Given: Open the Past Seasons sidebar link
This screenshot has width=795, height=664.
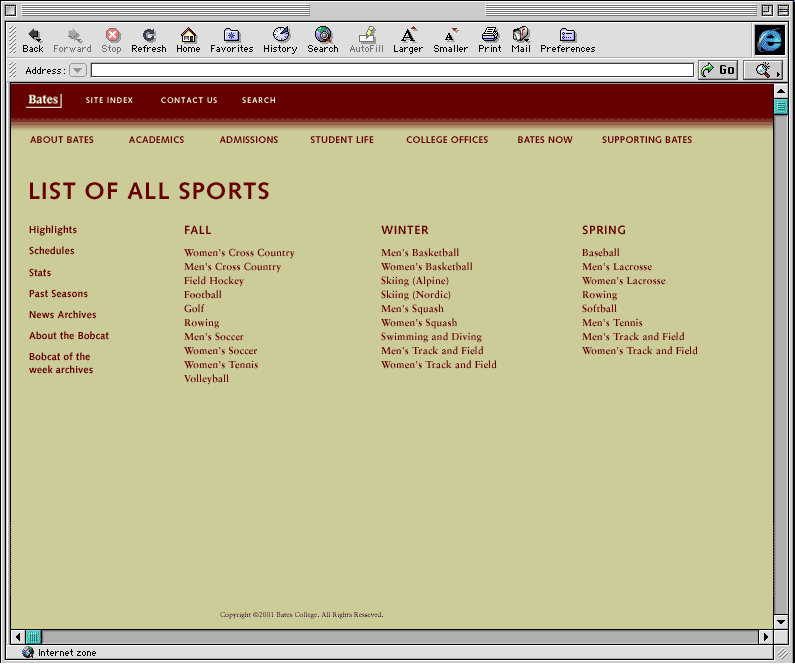Looking at the screenshot, I should (58, 293).
